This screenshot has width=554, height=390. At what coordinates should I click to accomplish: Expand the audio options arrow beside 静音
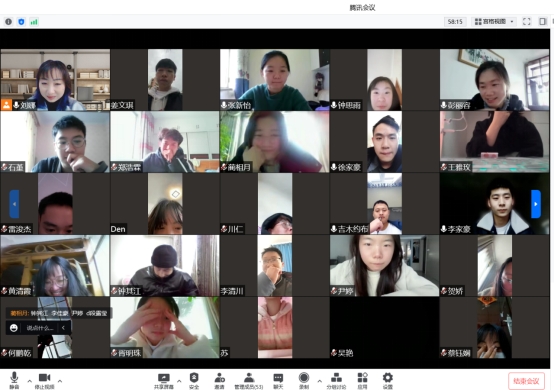pyautogui.click(x=29, y=381)
